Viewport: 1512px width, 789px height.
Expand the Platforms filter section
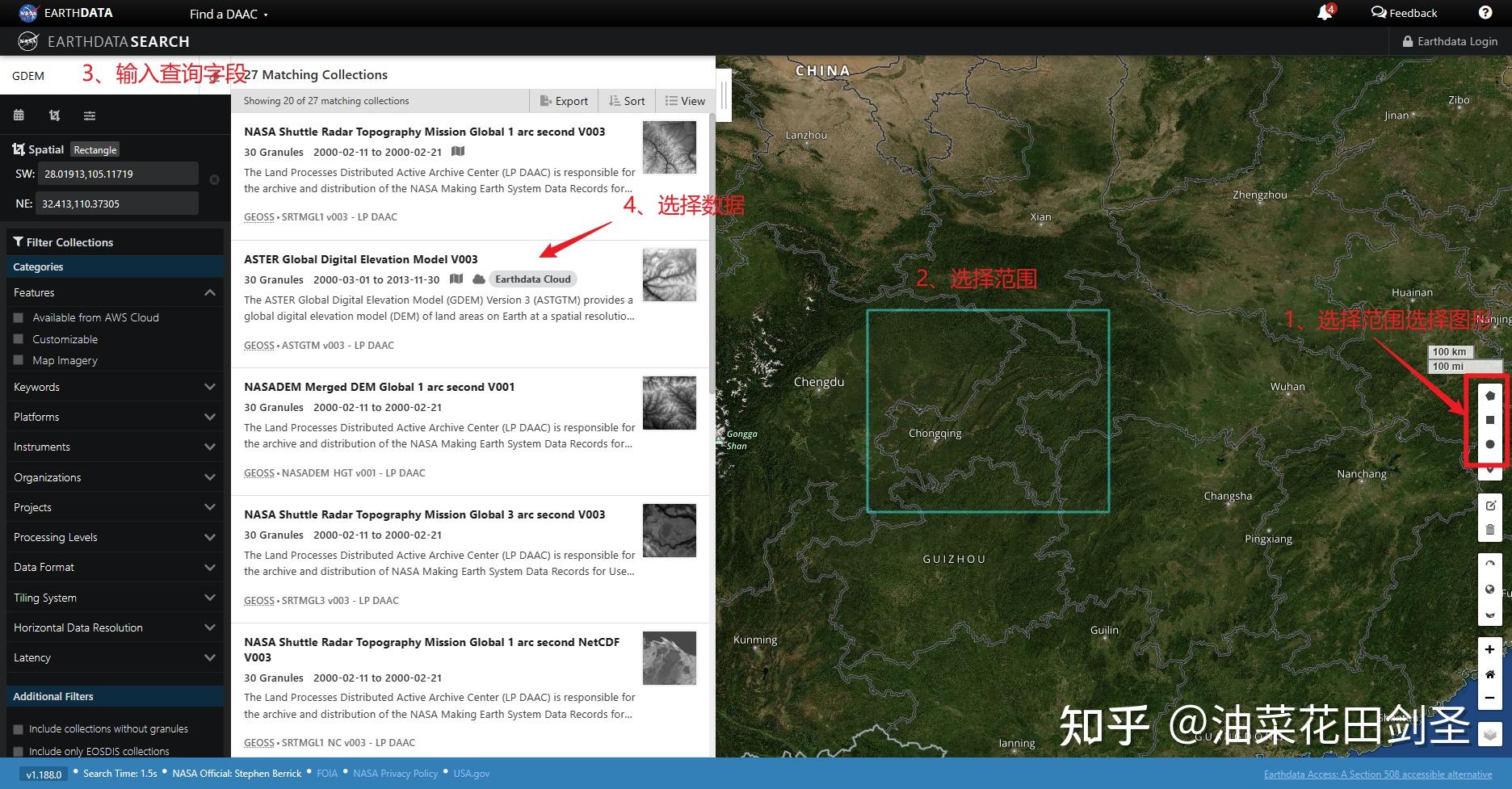[x=113, y=417]
